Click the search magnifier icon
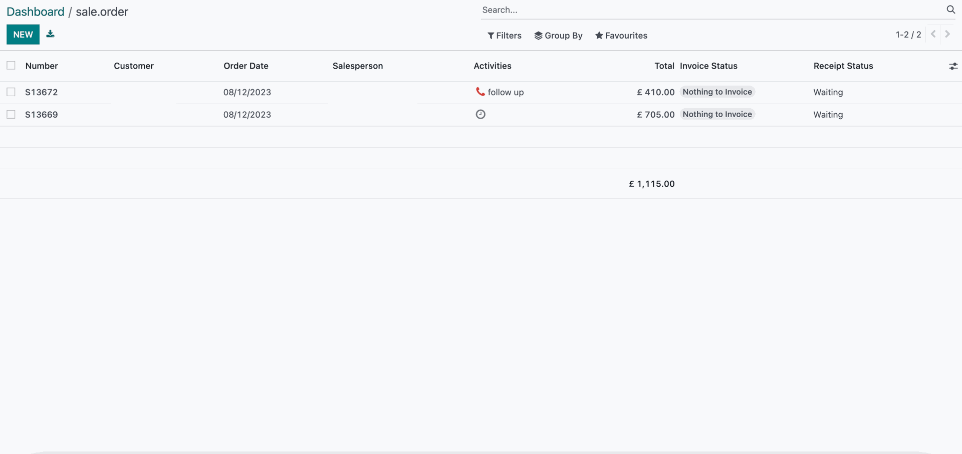962x454 pixels. (x=951, y=10)
